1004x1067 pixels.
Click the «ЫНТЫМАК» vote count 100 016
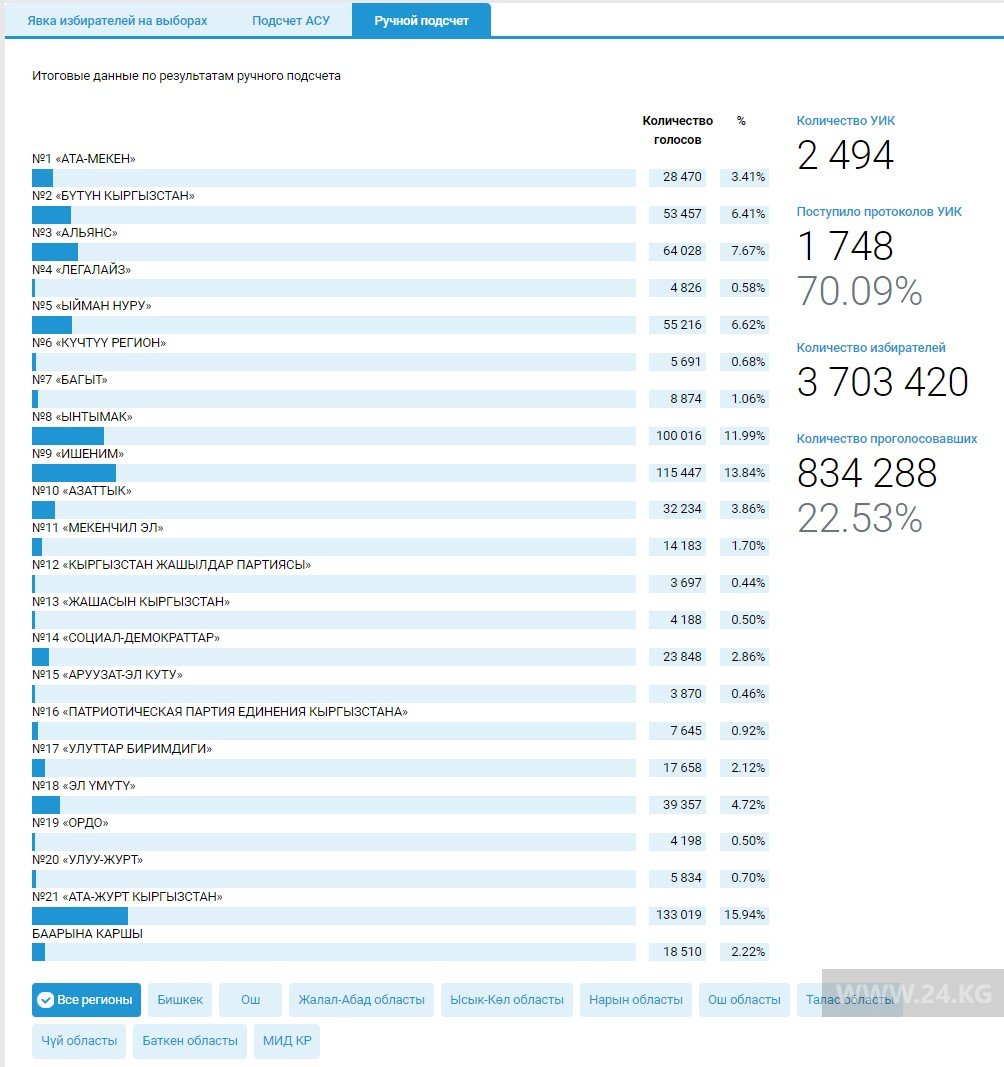[677, 436]
